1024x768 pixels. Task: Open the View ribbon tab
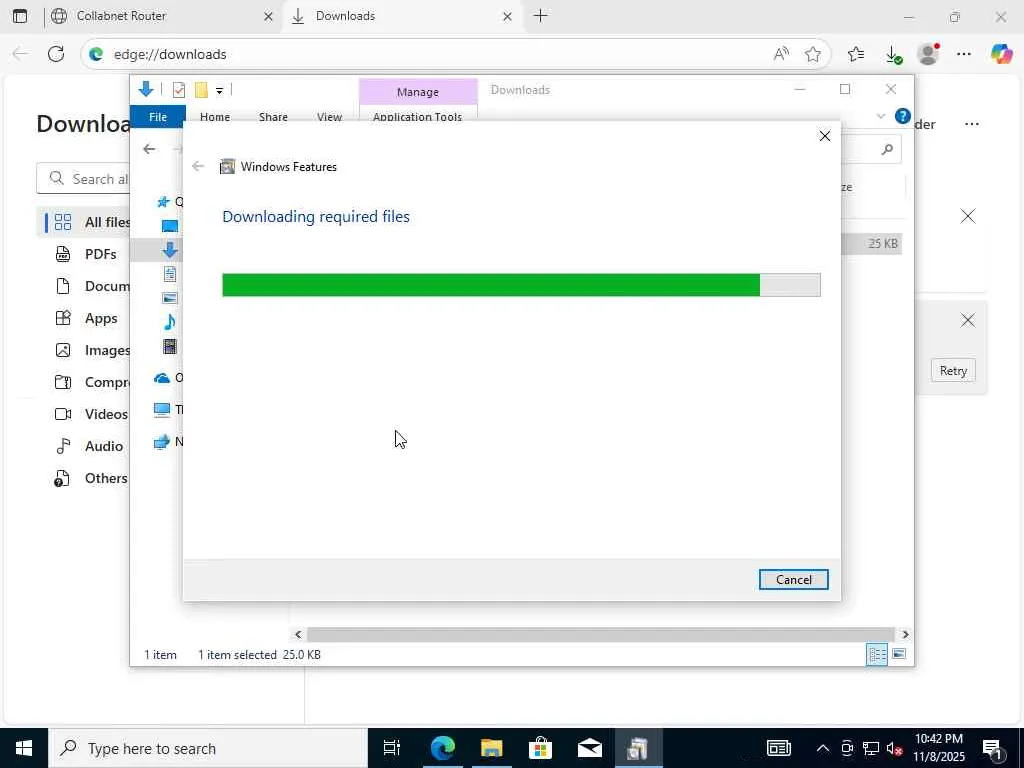click(329, 117)
